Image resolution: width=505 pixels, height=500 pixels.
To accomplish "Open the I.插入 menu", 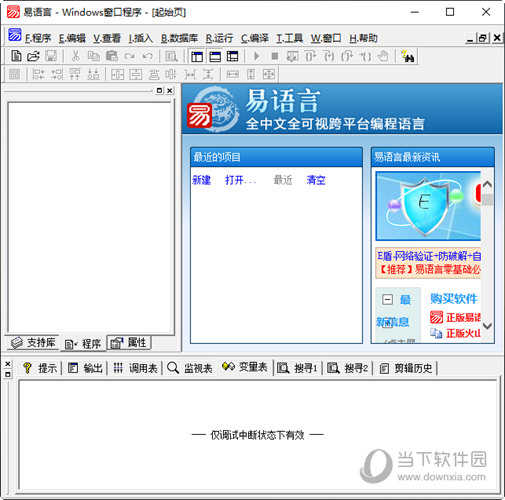I will click(x=140, y=38).
